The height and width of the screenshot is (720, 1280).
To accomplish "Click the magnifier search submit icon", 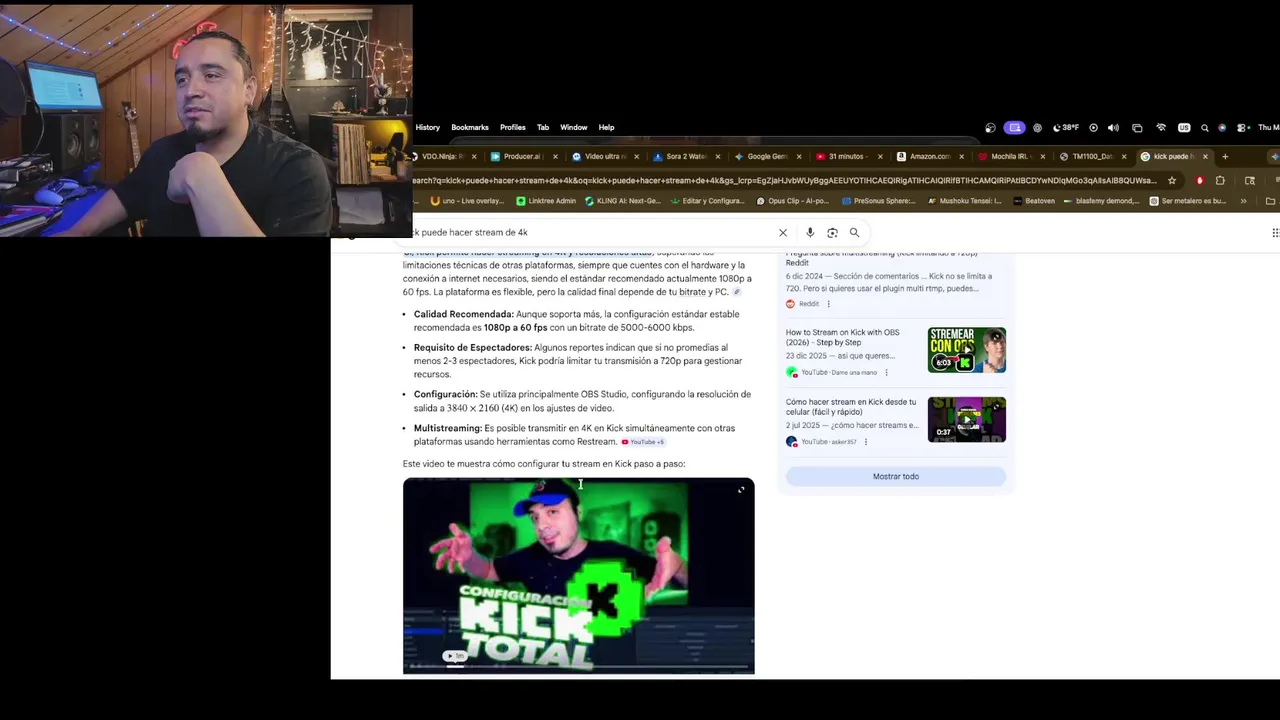I will pyautogui.click(x=854, y=232).
